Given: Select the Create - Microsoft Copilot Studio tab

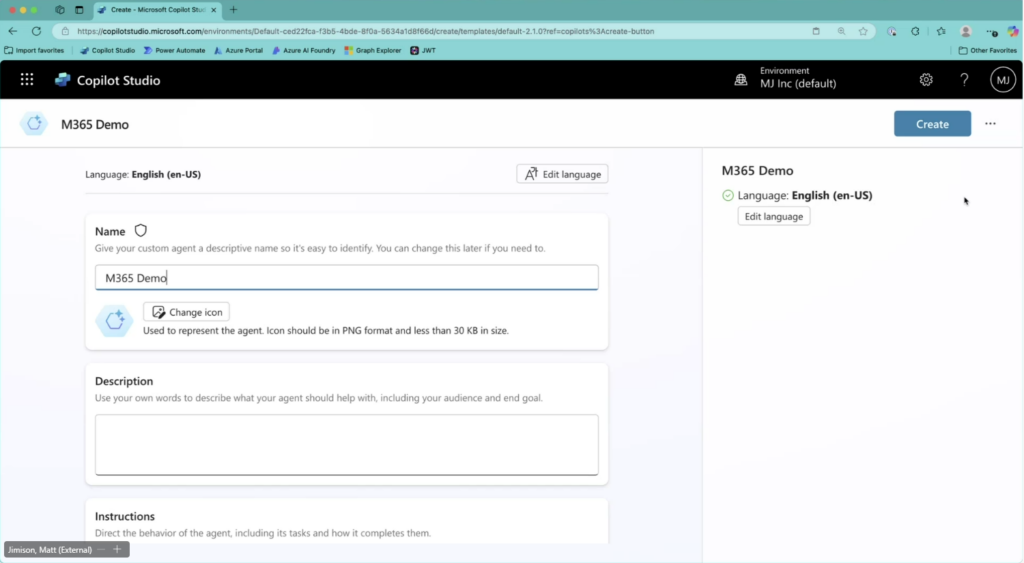Looking at the screenshot, I should [157, 10].
